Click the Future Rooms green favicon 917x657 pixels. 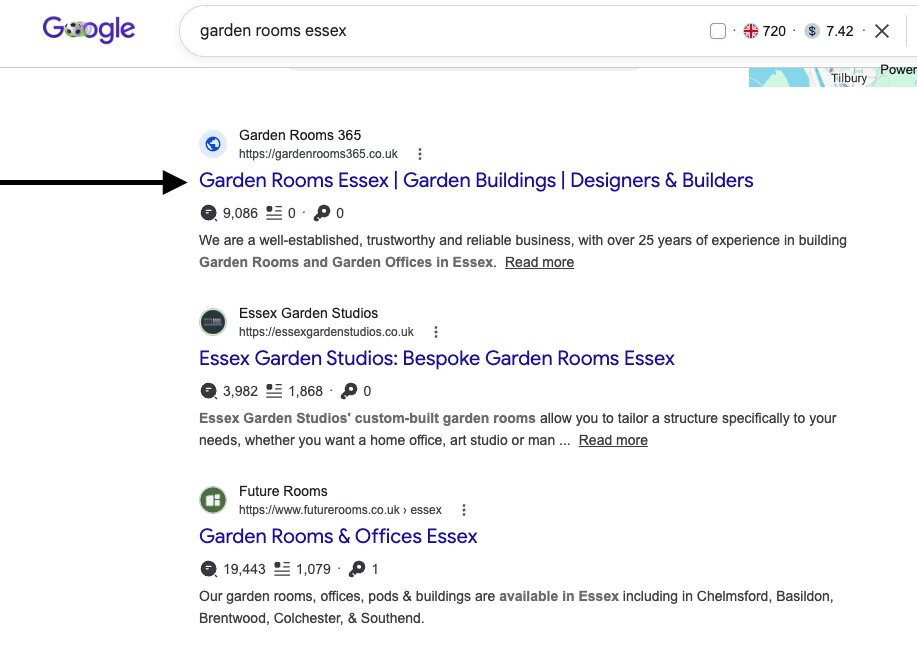[x=213, y=500]
